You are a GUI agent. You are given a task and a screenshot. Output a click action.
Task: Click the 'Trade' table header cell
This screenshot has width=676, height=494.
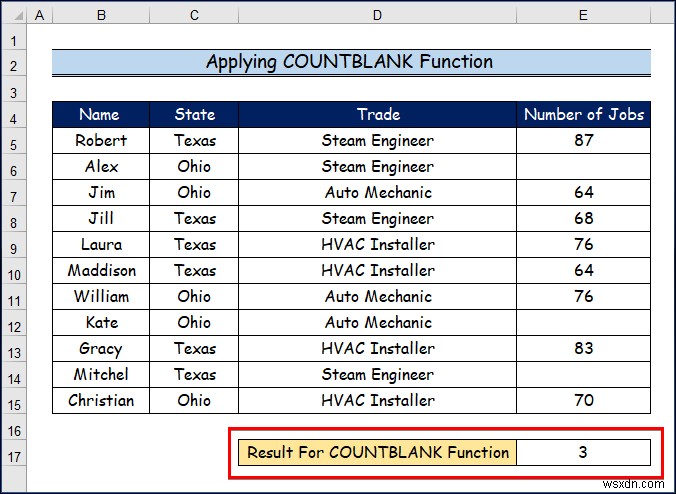(x=377, y=115)
